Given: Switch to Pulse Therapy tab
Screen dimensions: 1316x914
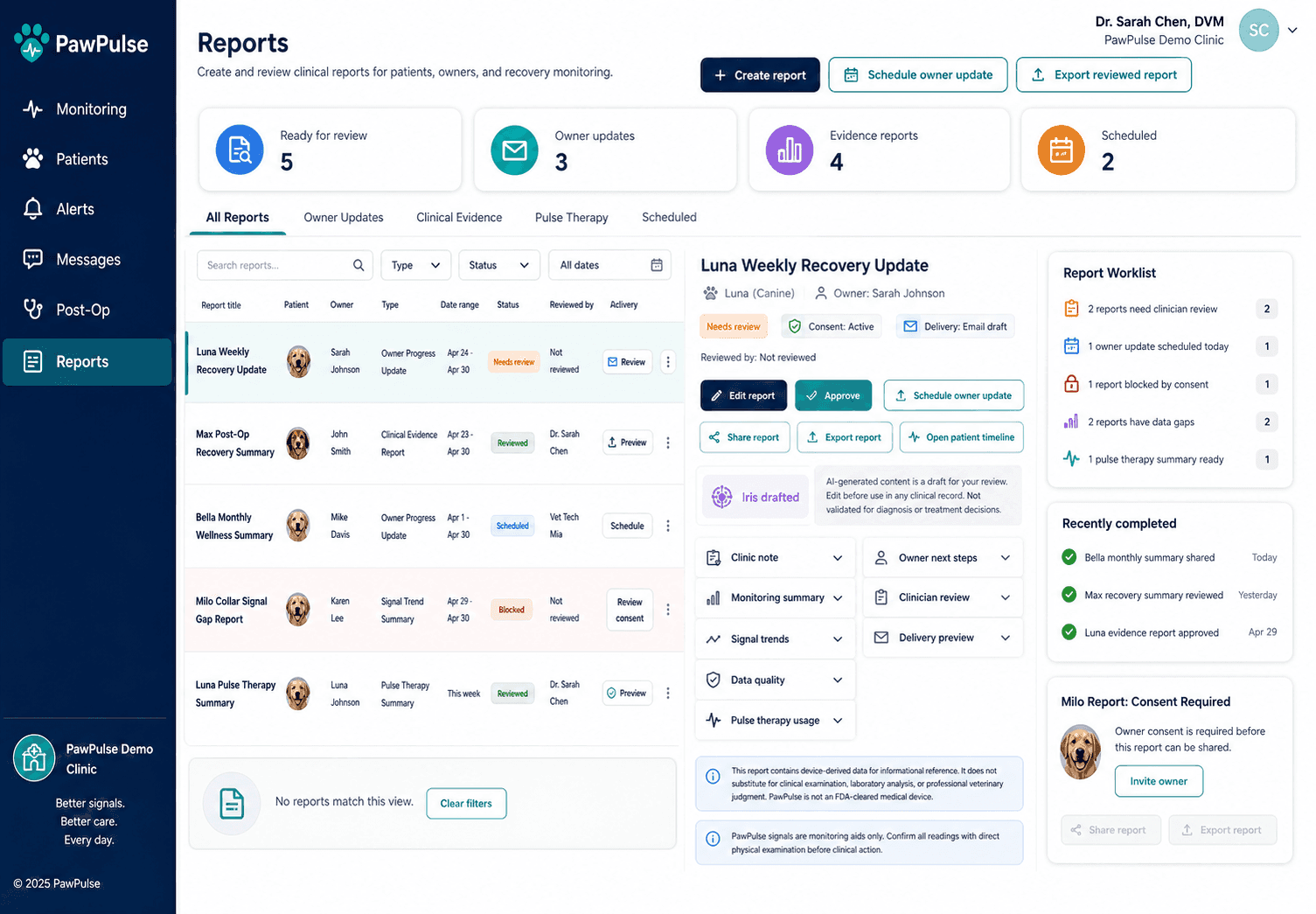Looking at the screenshot, I should [x=571, y=218].
